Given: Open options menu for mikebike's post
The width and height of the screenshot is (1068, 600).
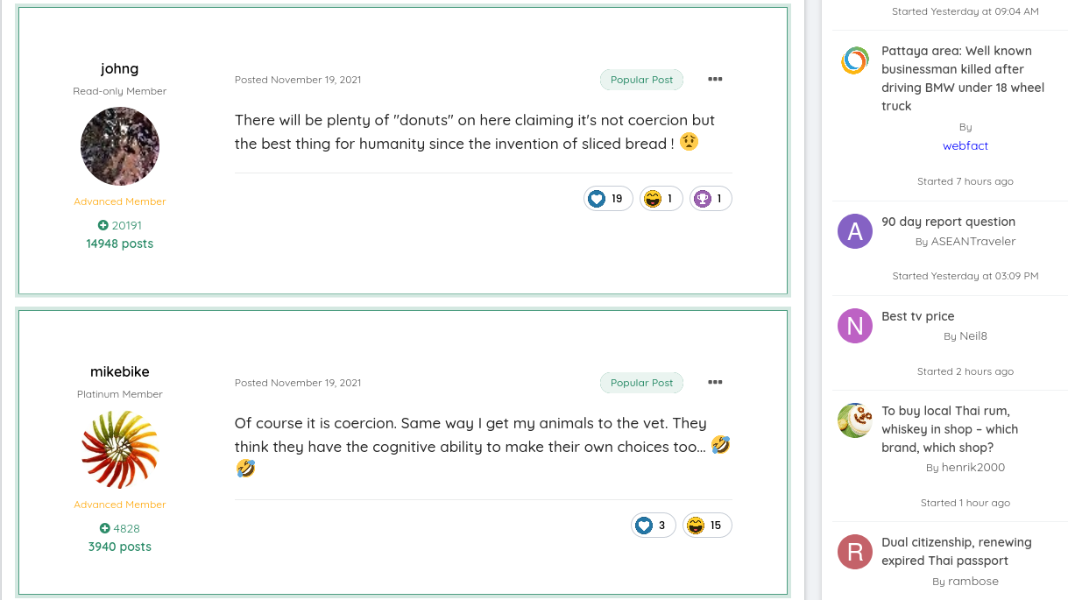Looking at the screenshot, I should pos(714,383).
